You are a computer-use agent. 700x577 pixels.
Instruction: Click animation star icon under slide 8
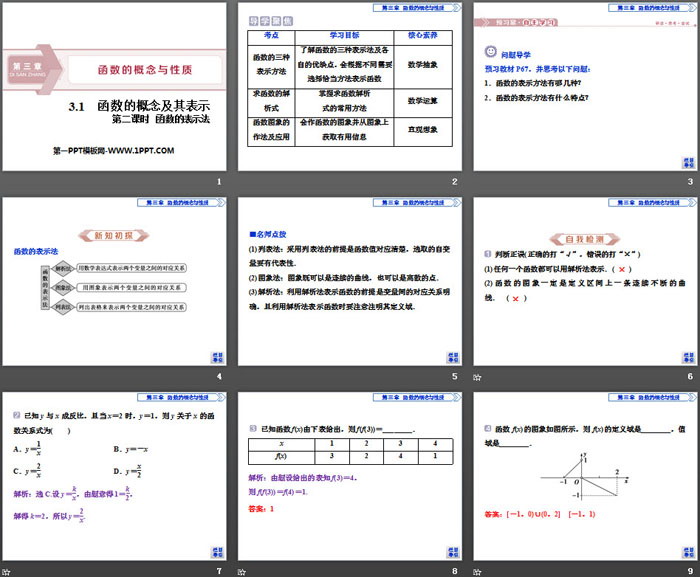coord(243,570)
